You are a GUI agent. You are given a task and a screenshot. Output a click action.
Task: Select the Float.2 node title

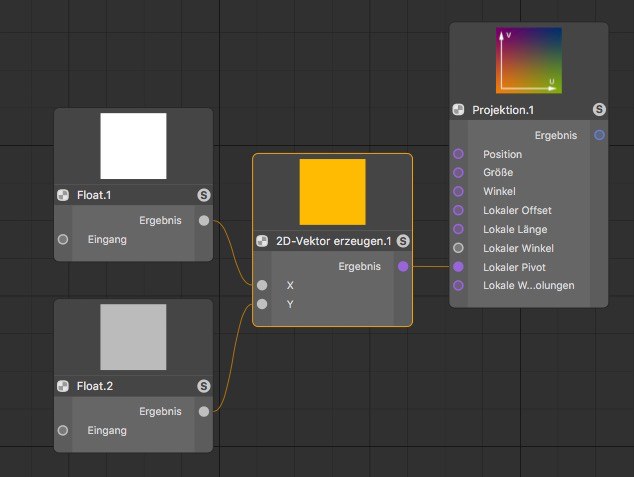click(x=95, y=386)
